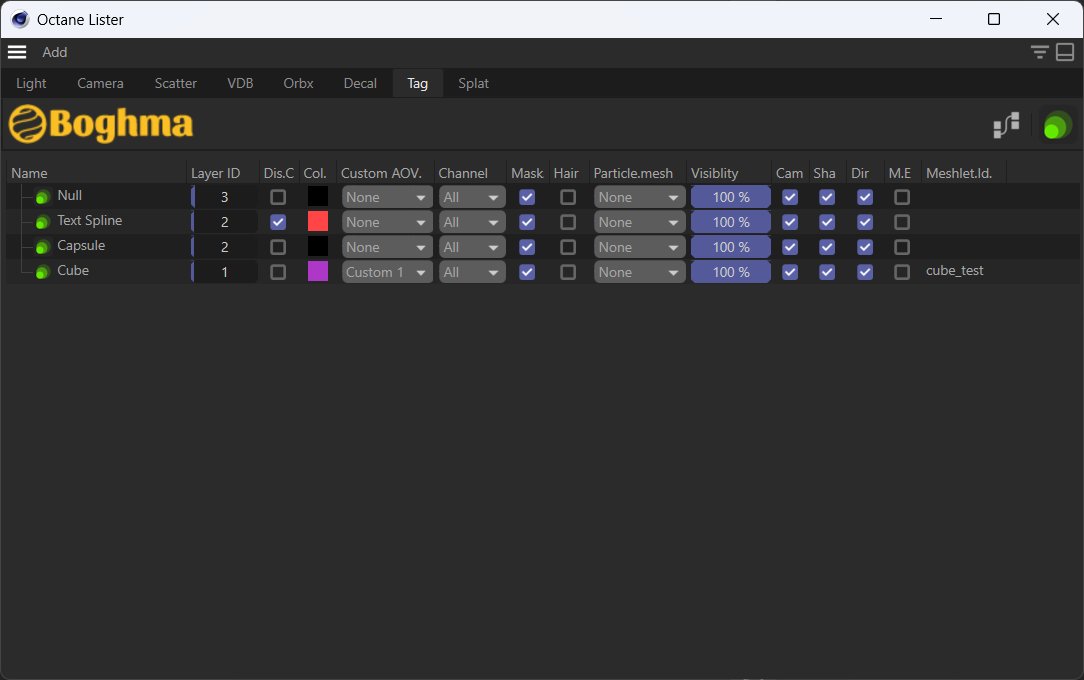The height and width of the screenshot is (680, 1084).
Task: Open Custom 1 AOV dropdown for Cube
Action: point(387,272)
